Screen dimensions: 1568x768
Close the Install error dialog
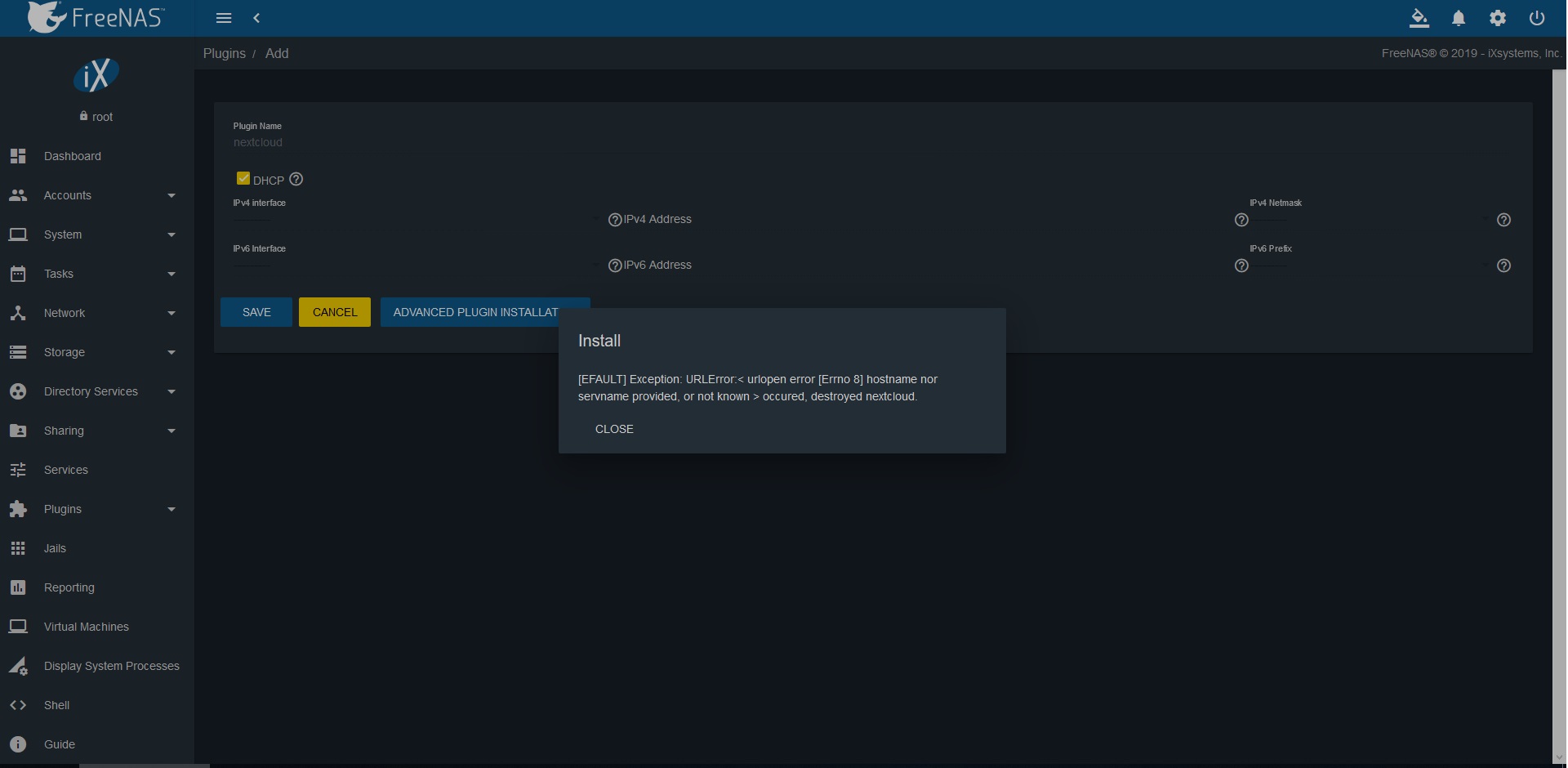[x=614, y=429]
